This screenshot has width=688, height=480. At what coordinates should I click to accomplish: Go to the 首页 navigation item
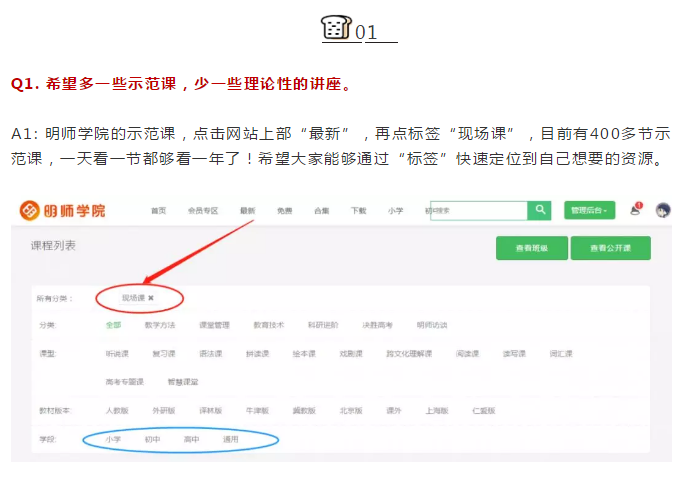coord(158,211)
